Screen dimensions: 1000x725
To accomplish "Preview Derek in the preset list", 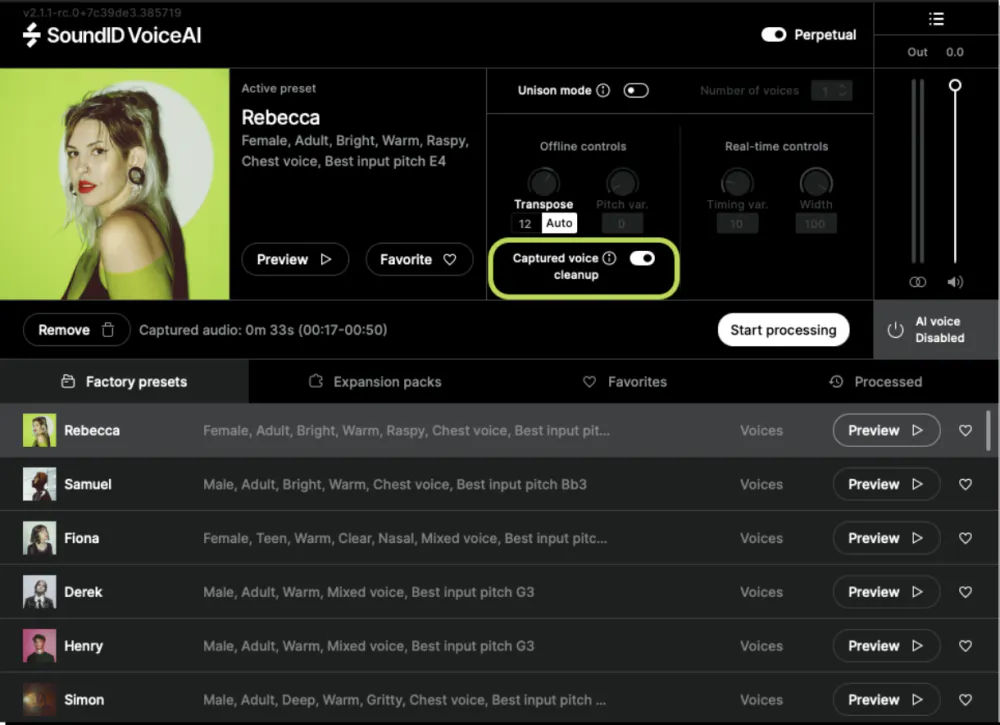I will [x=886, y=592].
